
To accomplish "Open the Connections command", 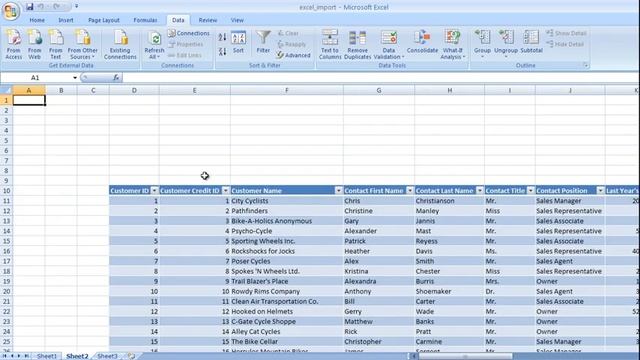I will pos(189,33).
